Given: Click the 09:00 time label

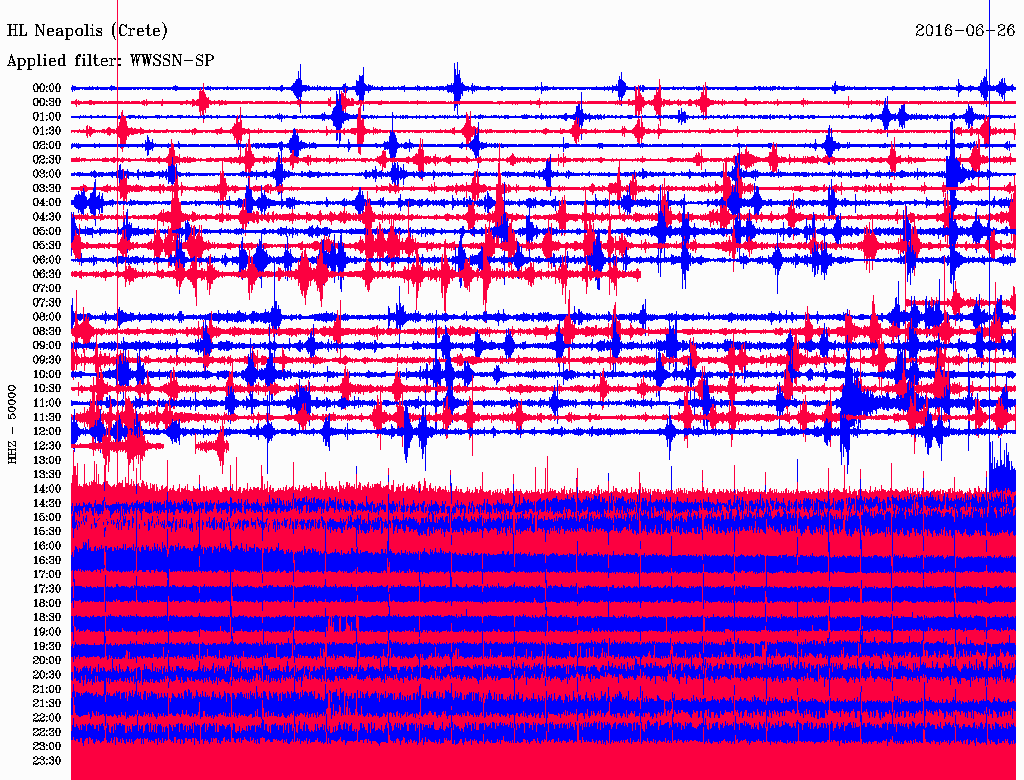Looking at the screenshot, I should point(47,345).
